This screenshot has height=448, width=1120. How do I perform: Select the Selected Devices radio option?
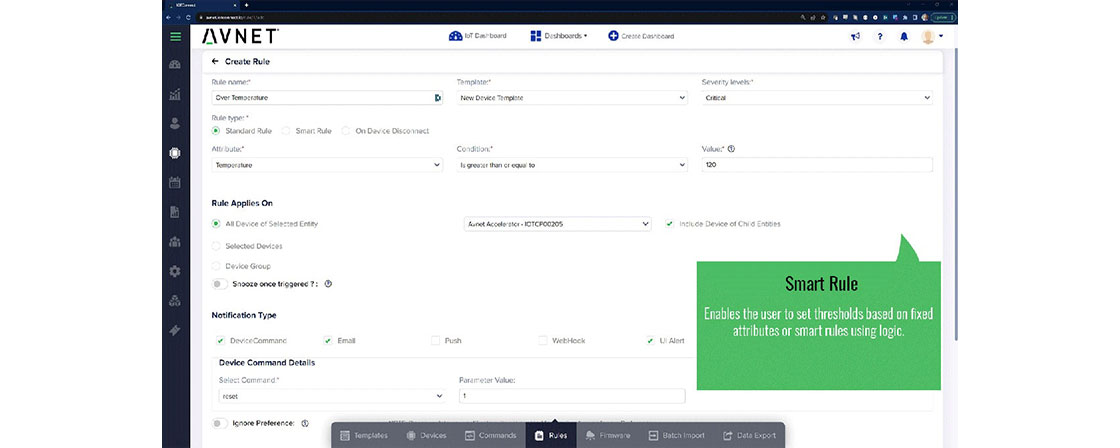coord(216,246)
